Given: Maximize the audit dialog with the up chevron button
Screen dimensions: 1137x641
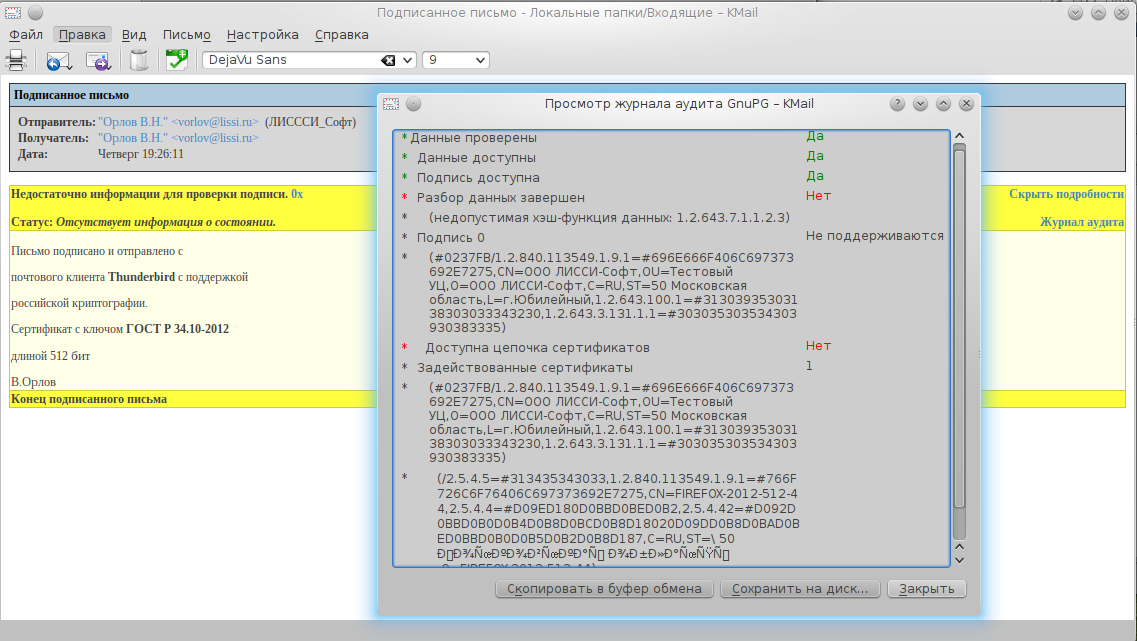Looking at the screenshot, I should pos(943,104).
